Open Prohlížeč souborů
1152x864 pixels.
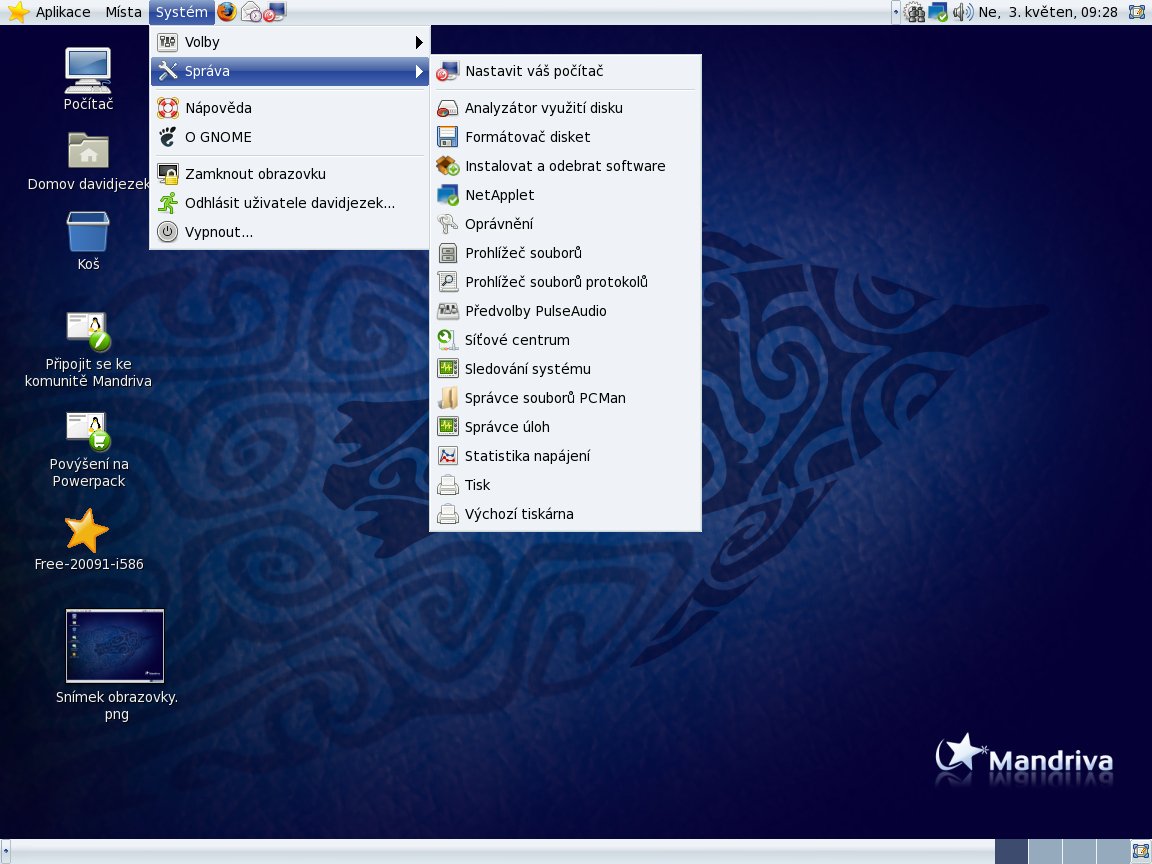click(x=565, y=253)
